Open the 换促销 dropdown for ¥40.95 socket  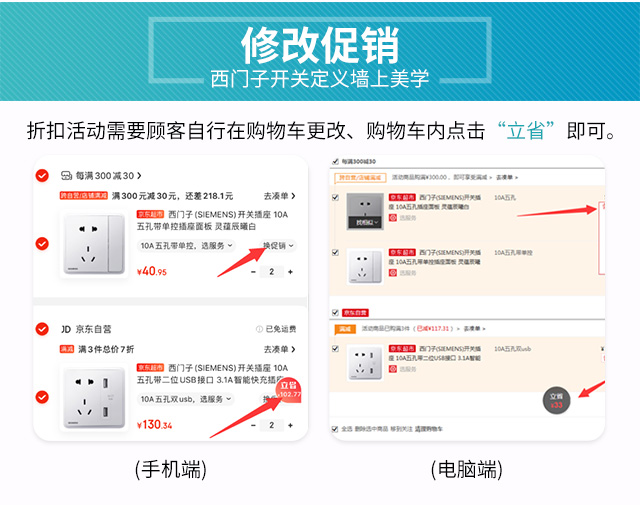tap(278, 246)
